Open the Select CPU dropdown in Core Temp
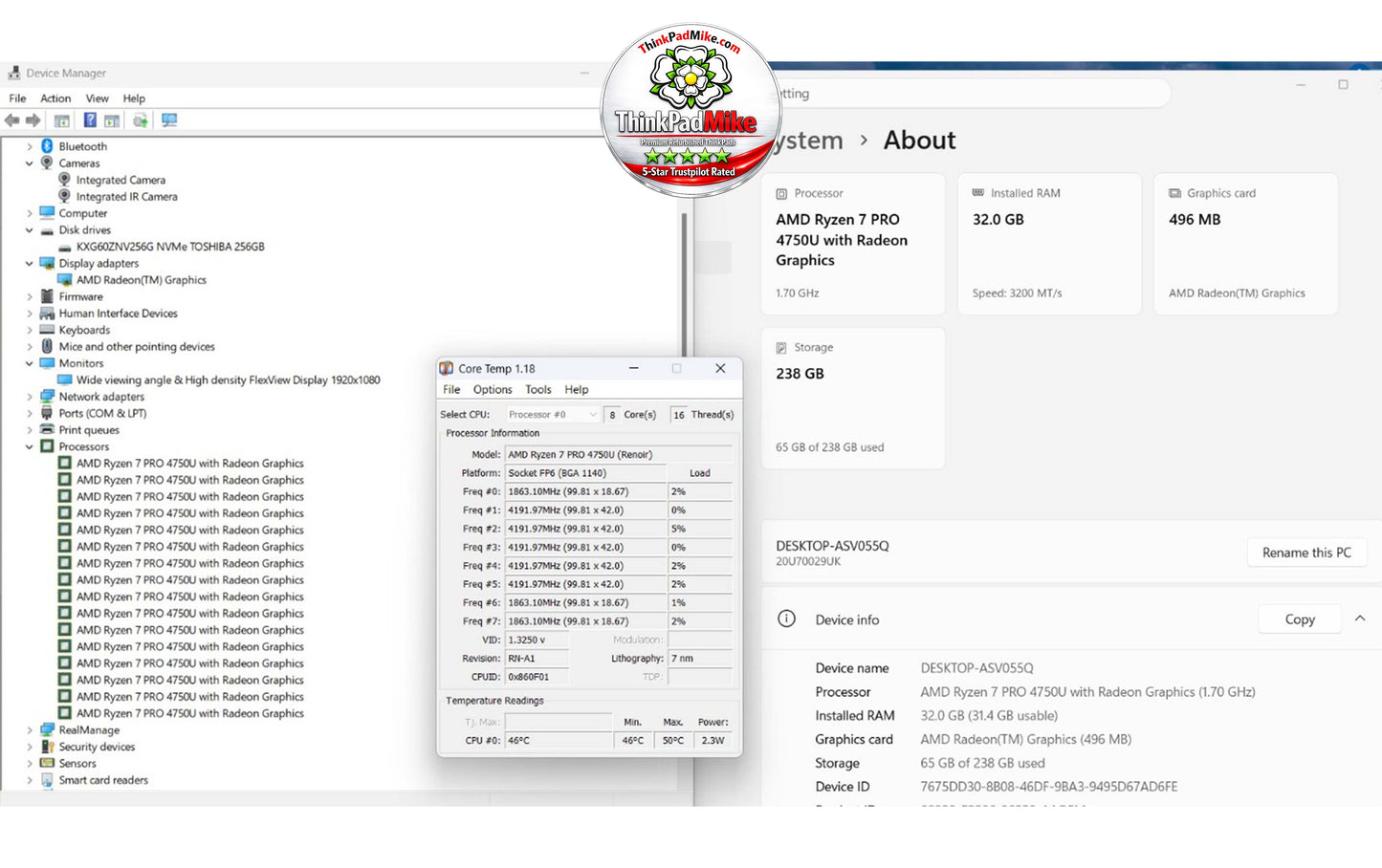This screenshot has width=1382, height=868. pyautogui.click(x=552, y=415)
